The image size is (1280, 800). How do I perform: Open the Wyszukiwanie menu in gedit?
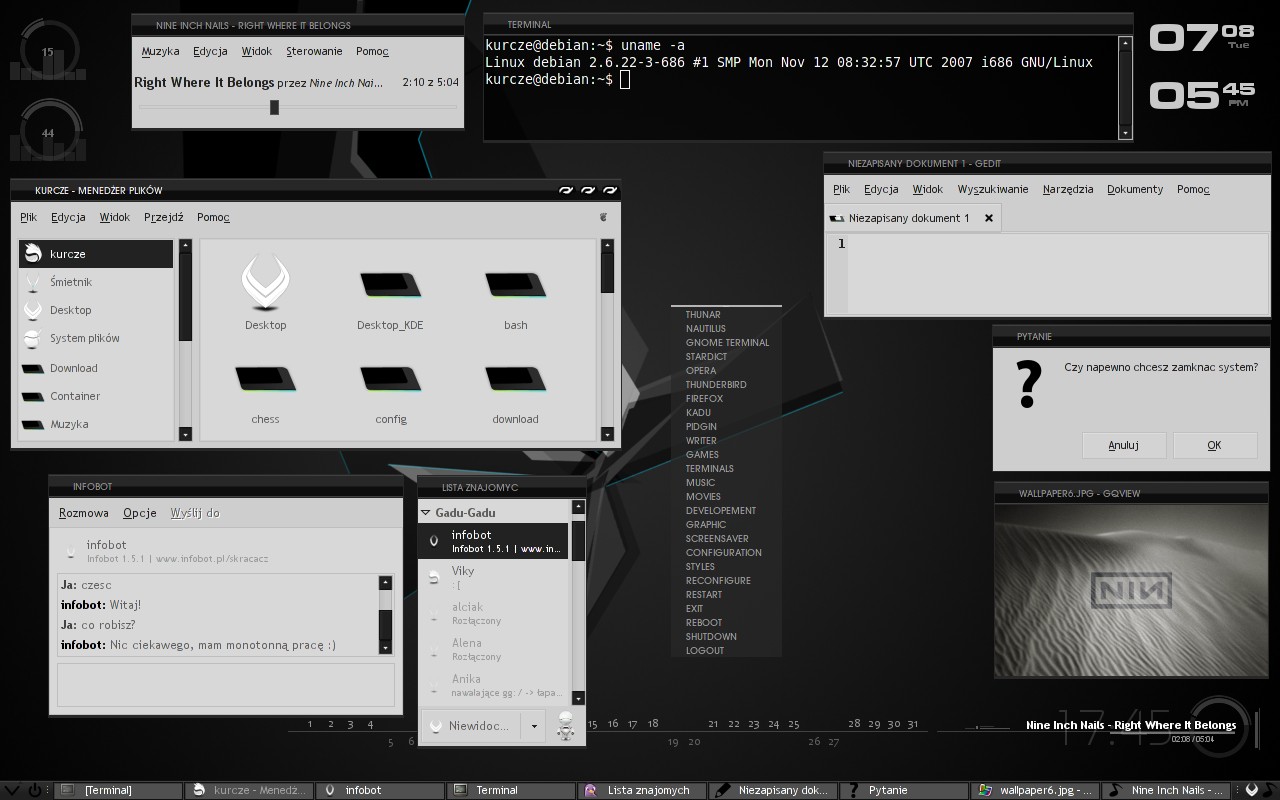click(993, 189)
